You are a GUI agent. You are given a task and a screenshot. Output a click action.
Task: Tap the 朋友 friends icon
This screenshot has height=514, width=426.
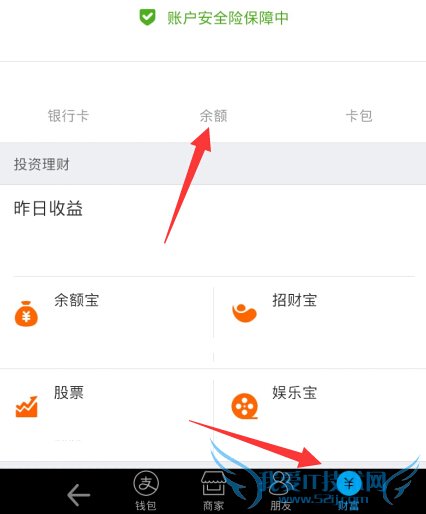(281, 483)
